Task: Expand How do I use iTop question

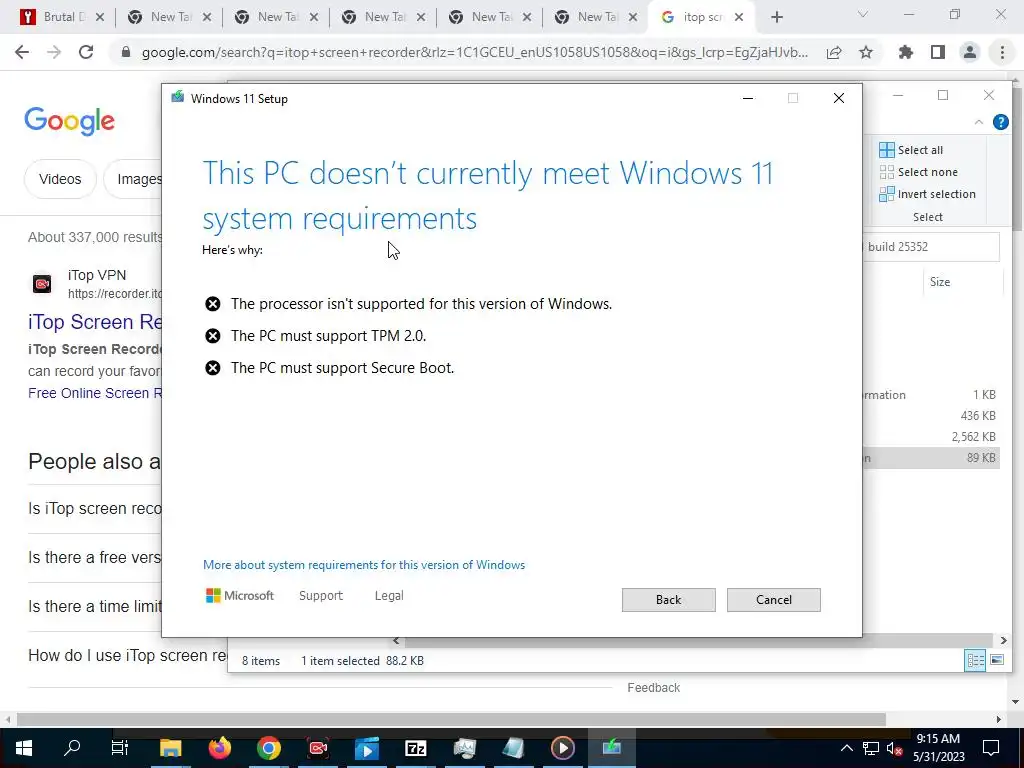Action: coord(127,655)
